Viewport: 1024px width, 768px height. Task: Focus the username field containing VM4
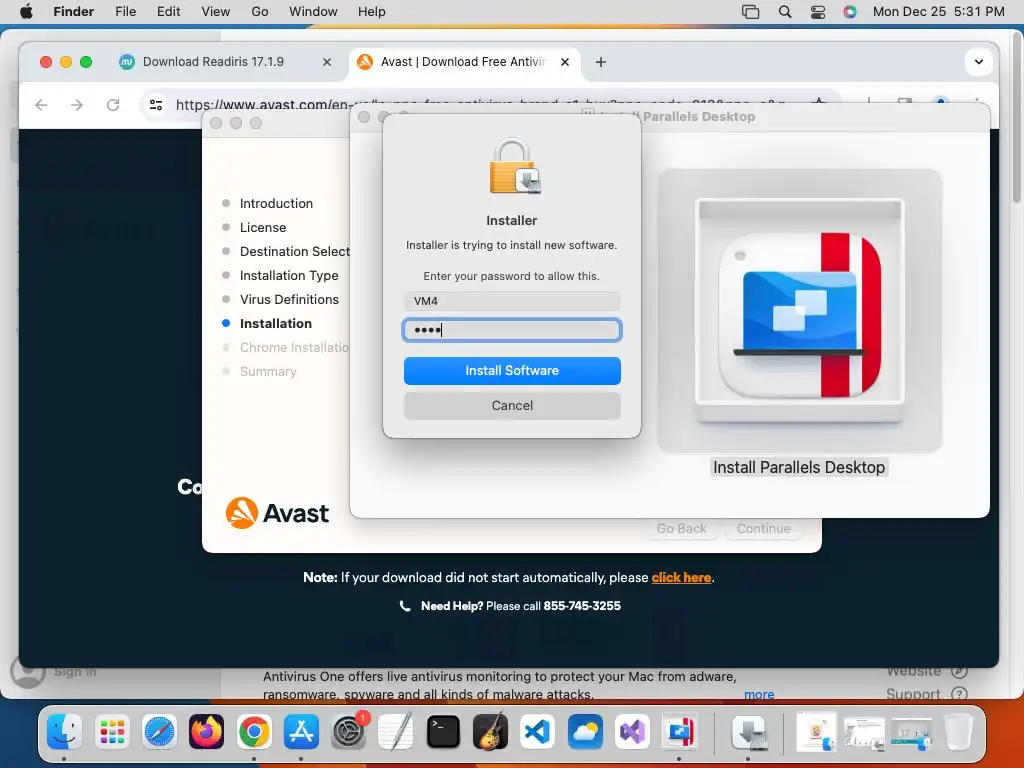point(512,301)
